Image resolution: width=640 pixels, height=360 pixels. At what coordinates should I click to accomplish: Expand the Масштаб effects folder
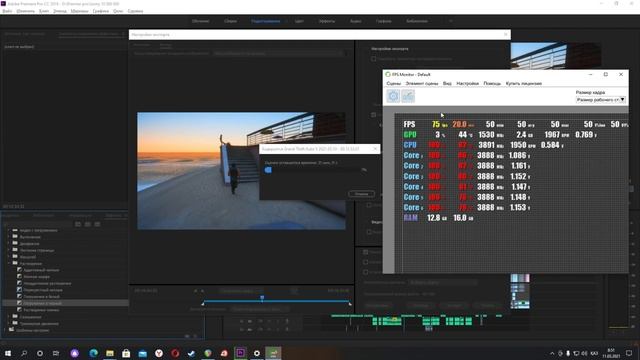9,257
